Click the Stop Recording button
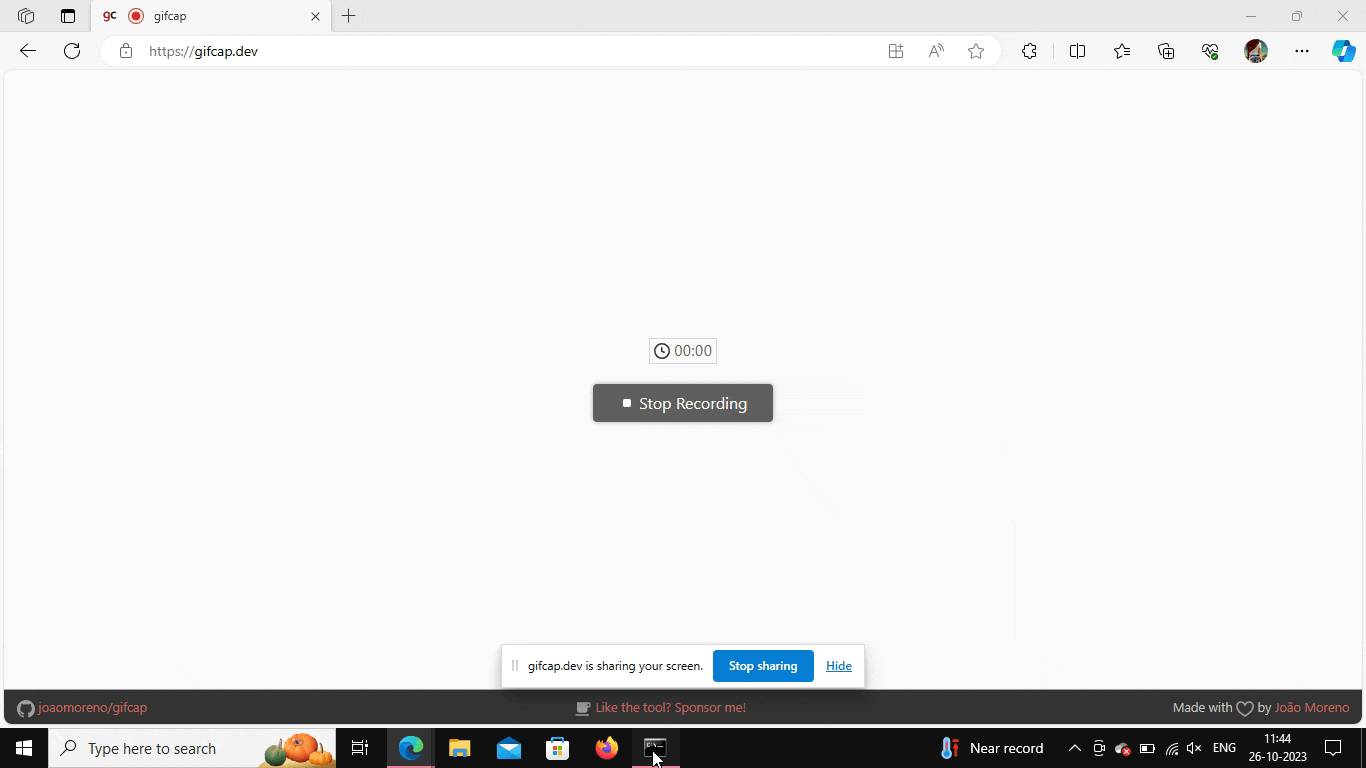 683,403
